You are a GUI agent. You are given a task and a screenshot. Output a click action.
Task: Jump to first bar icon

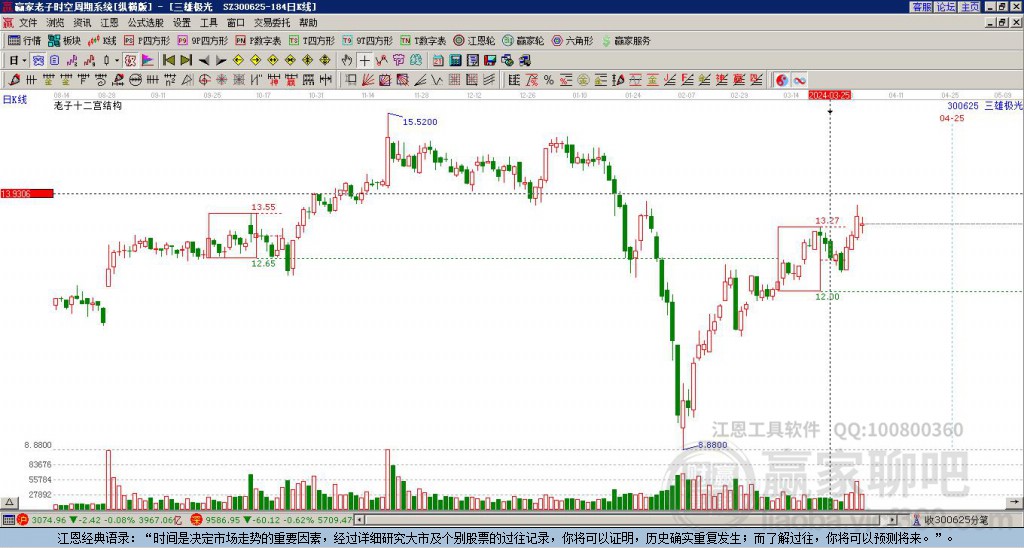click(169, 61)
